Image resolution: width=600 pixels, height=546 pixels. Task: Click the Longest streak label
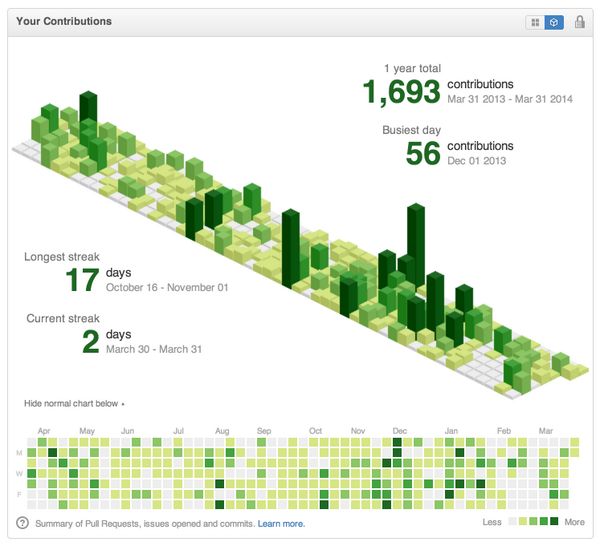coord(62,257)
